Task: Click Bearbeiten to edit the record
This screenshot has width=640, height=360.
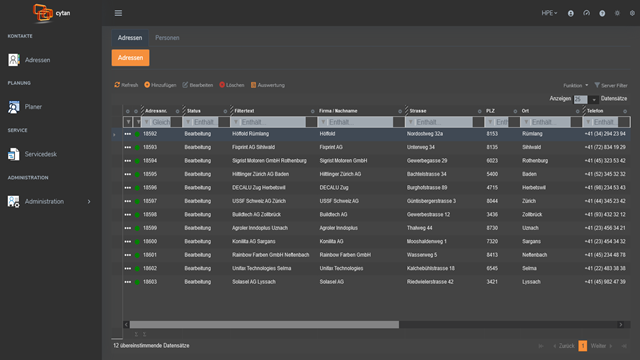Action: click(198, 85)
